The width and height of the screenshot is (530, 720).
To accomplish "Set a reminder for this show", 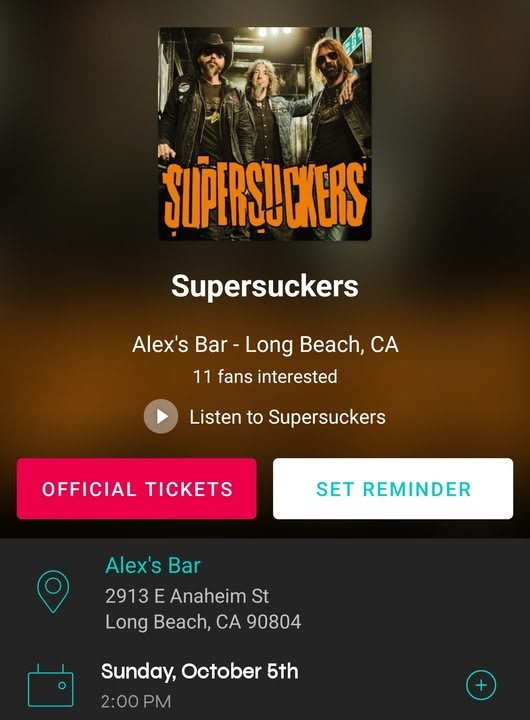I will [393, 489].
